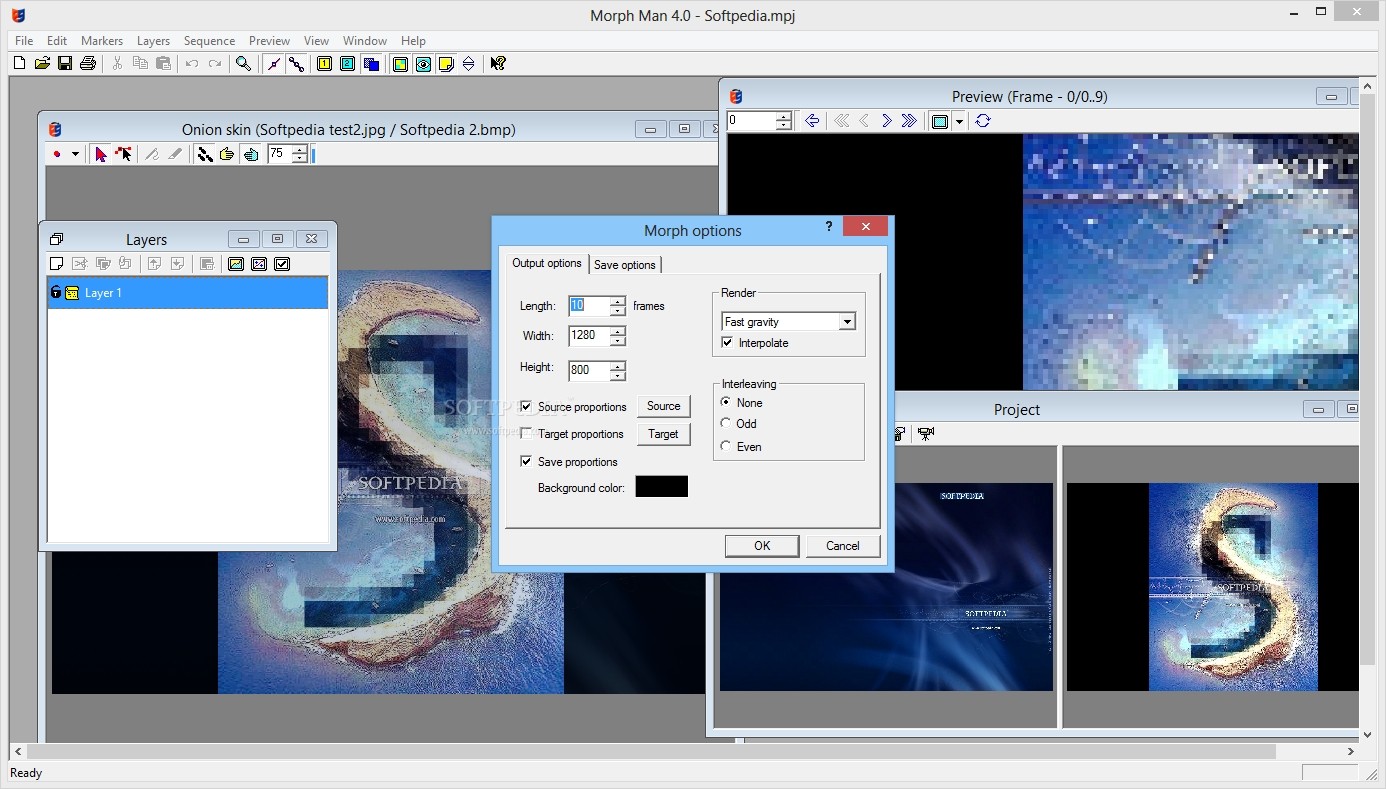Click the yellow-cyan picture window icon in toolbar
This screenshot has width=1386, height=789.
coord(400,64)
